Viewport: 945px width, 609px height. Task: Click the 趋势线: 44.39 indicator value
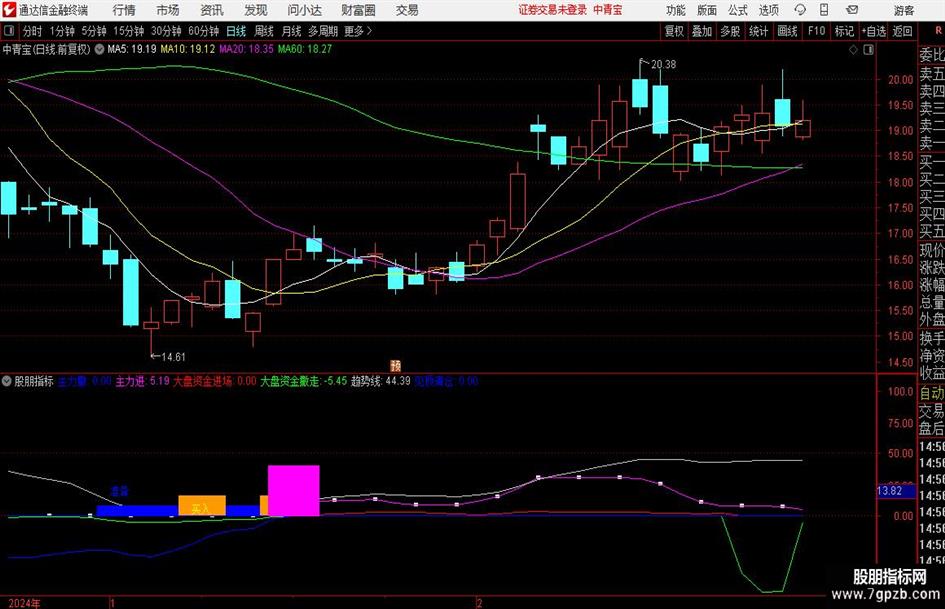pos(381,381)
